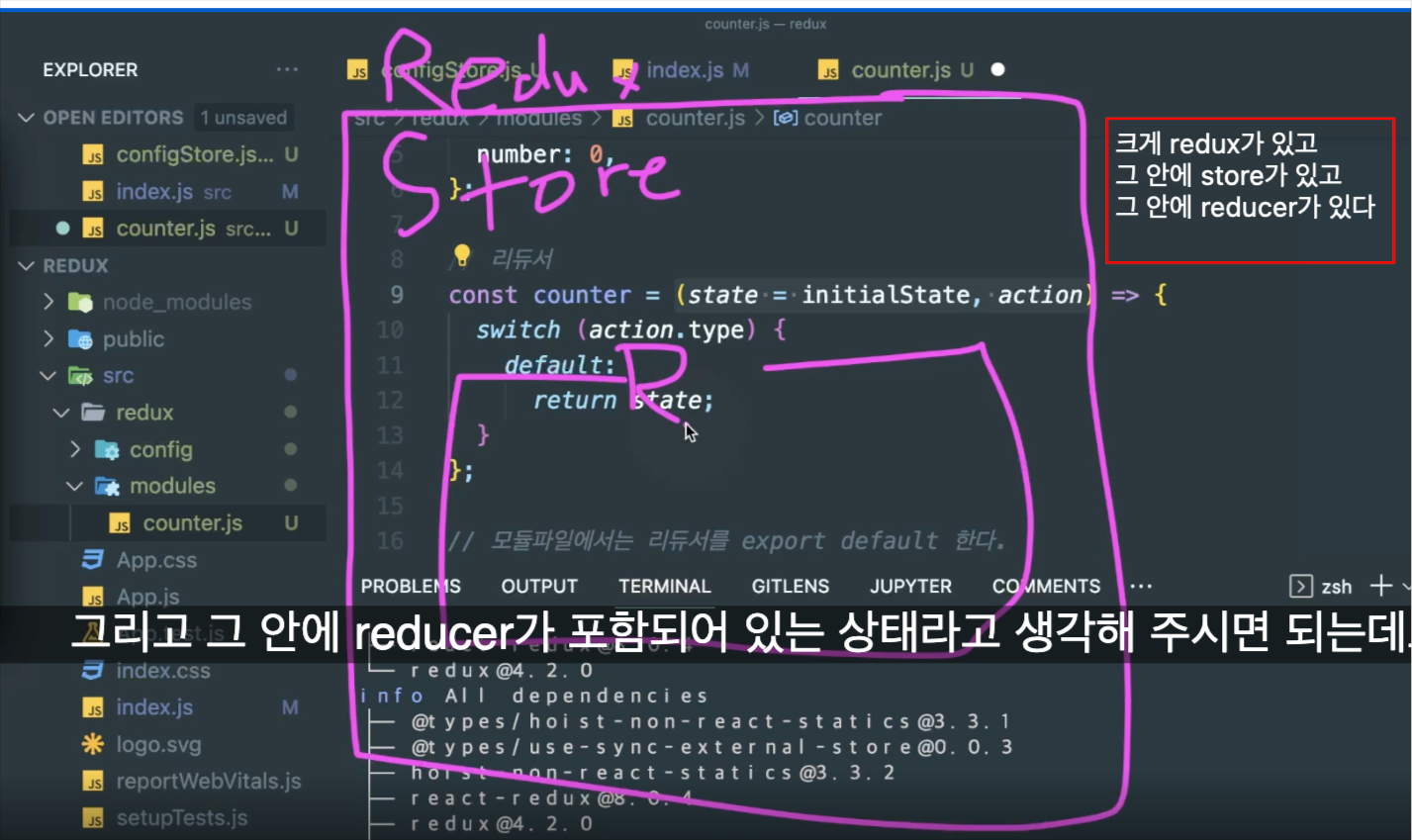Show more panel tabs via ellipsis
This screenshot has width=1412, height=840.
(1141, 586)
